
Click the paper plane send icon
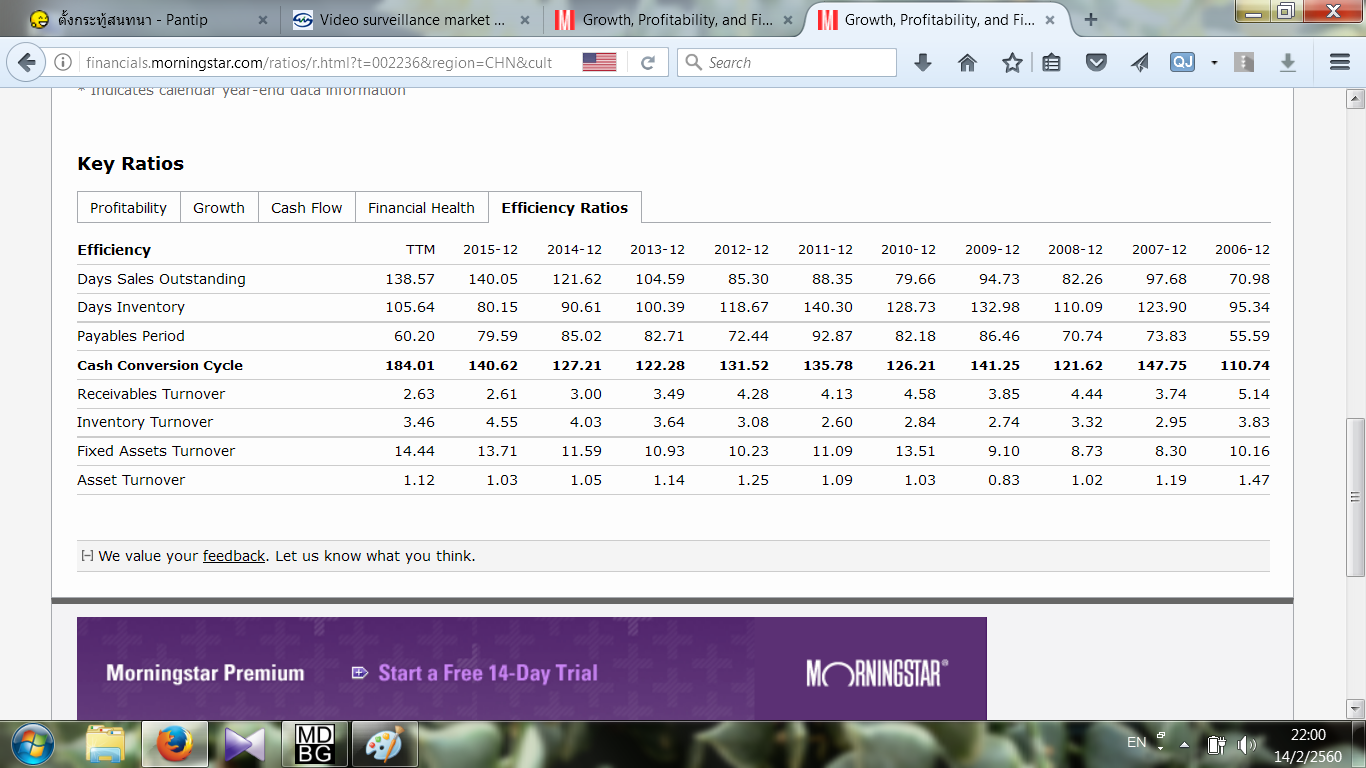(1140, 62)
